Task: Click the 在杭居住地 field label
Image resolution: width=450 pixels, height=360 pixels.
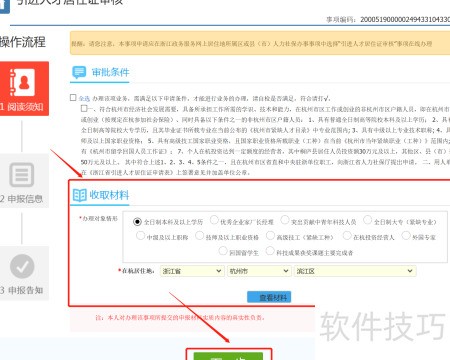Action: tap(138, 271)
